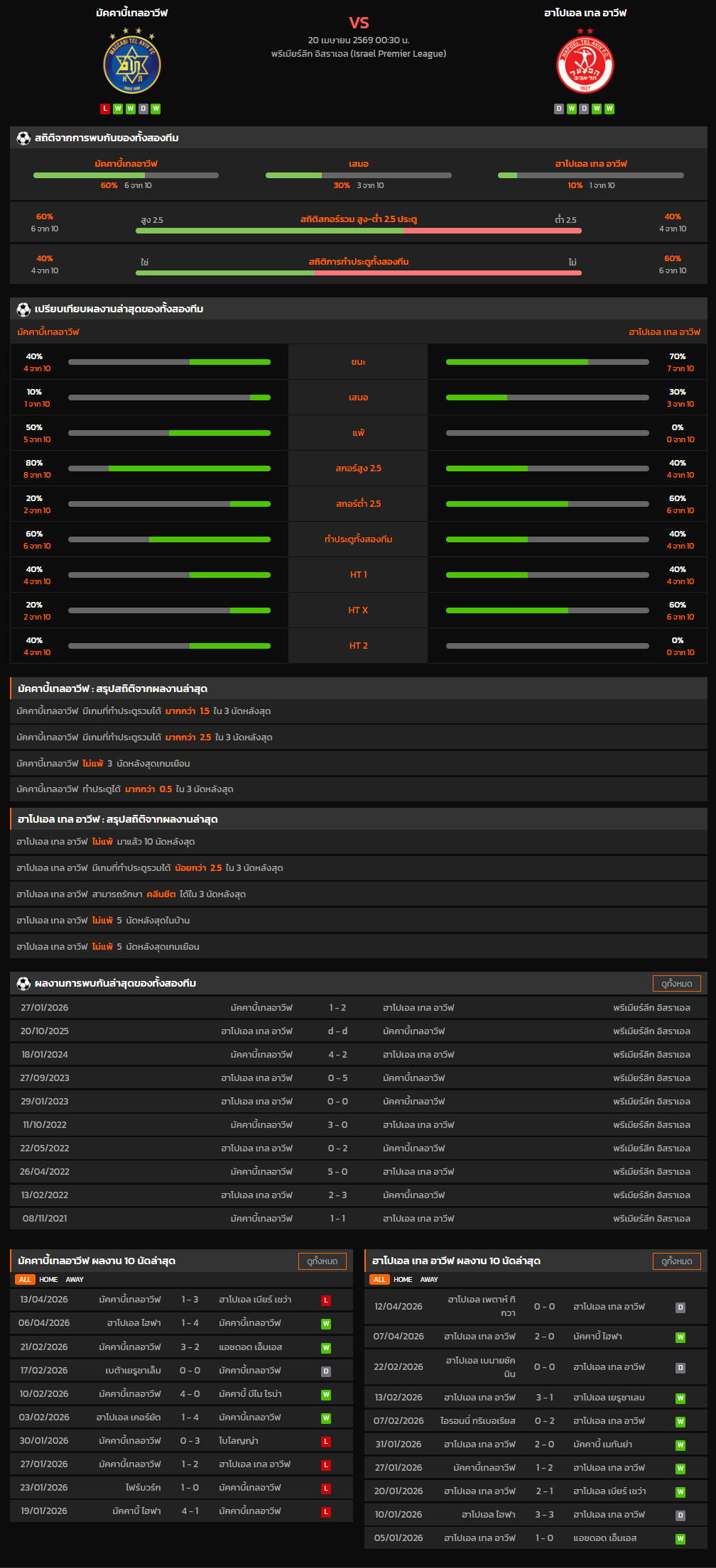Click the L result badge on 13/04/2026 match
The image size is (716, 1568).
pyautogui.click(x=326, y=1300)
